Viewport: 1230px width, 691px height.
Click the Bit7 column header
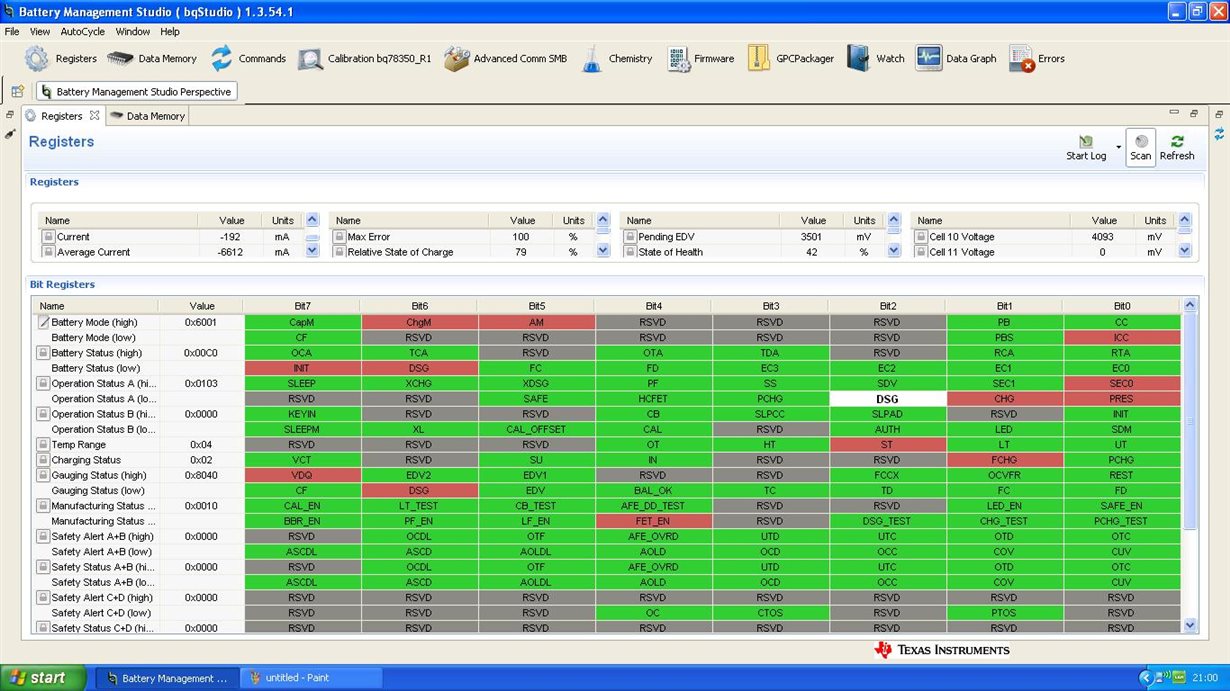[x=301, y=306]
